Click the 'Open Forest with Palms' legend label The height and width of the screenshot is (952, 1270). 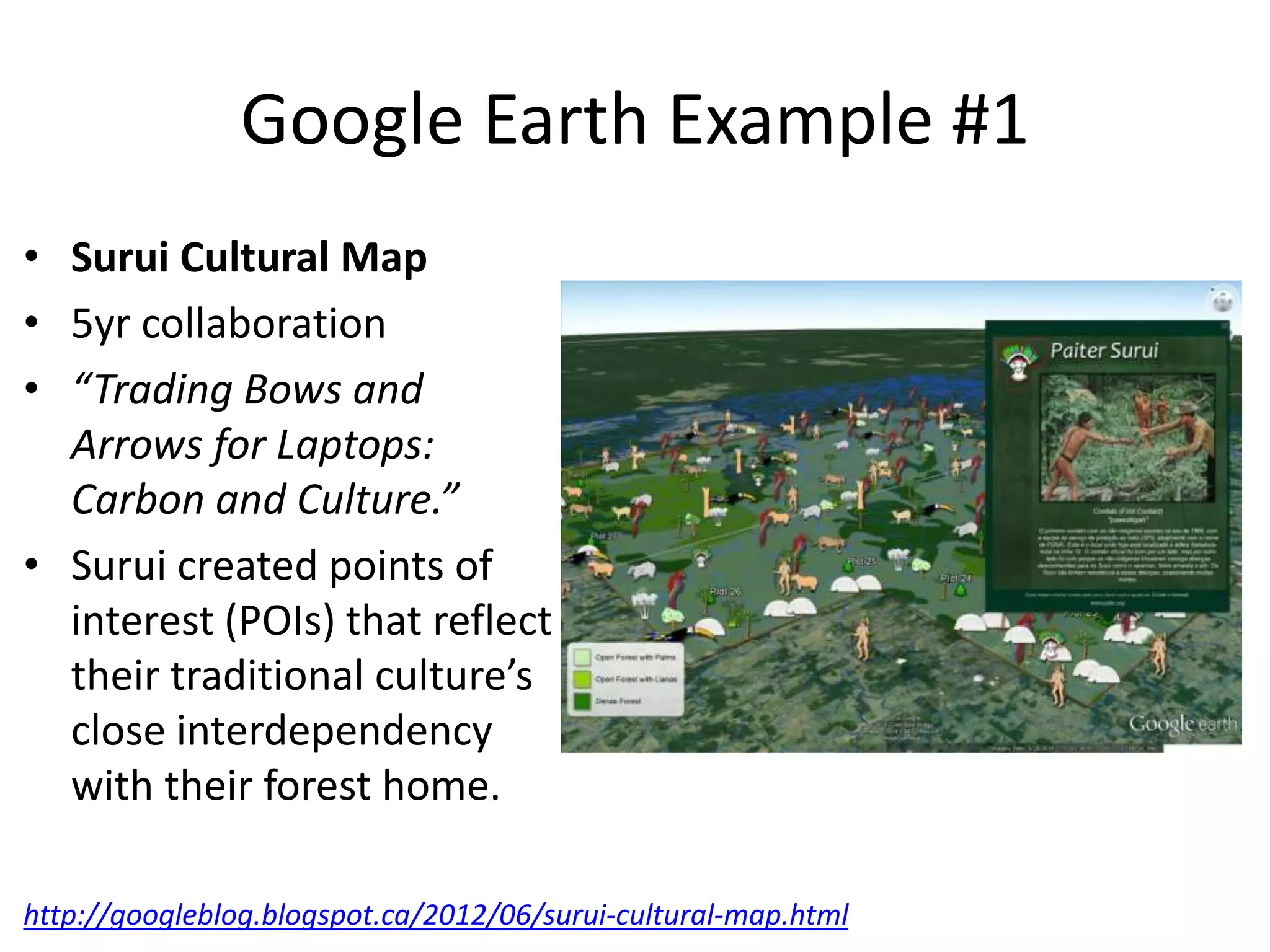tap(635, 657)
